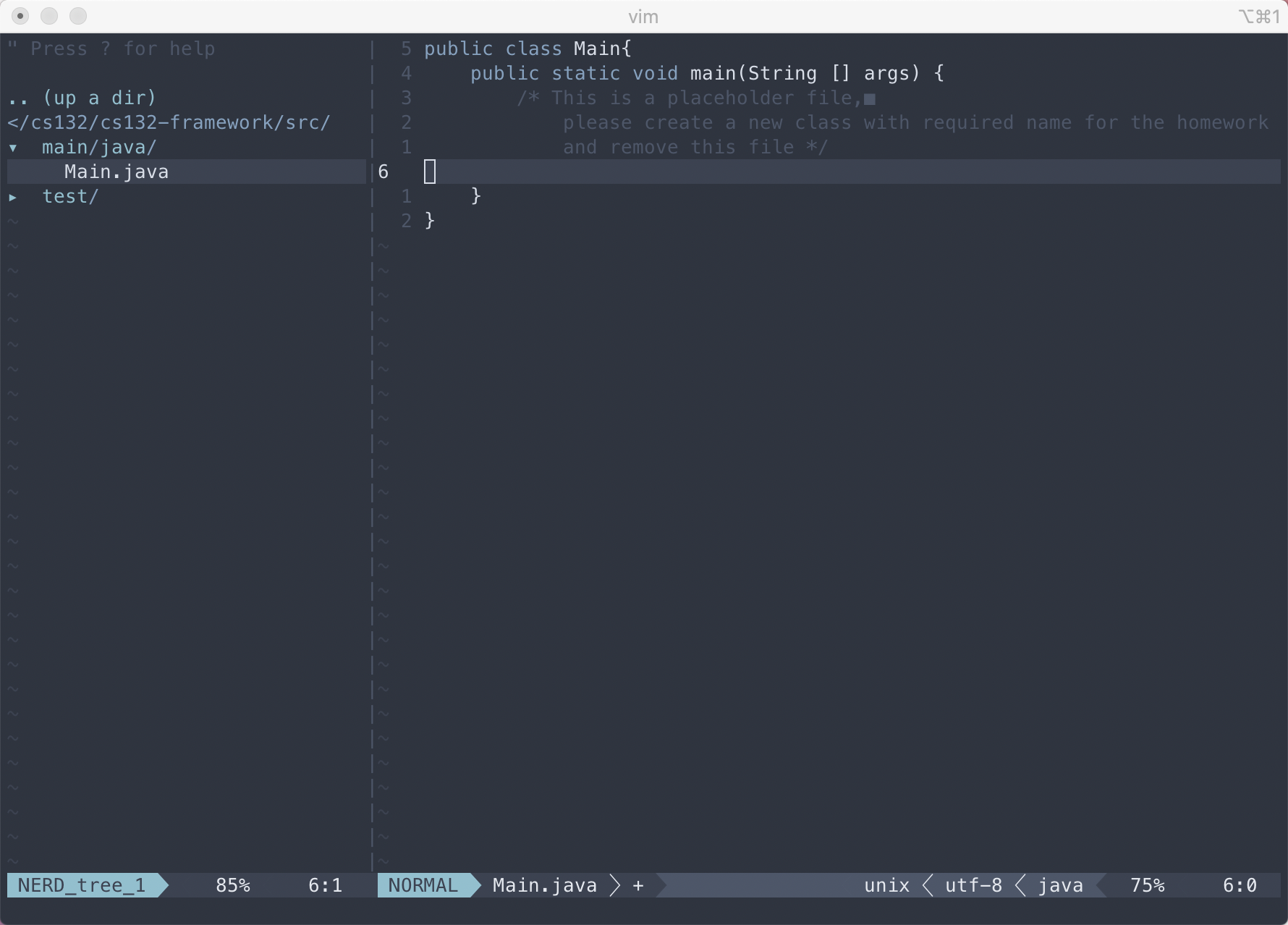Click the ⌥⌘1 window shortcut label

click(1259, 17)
